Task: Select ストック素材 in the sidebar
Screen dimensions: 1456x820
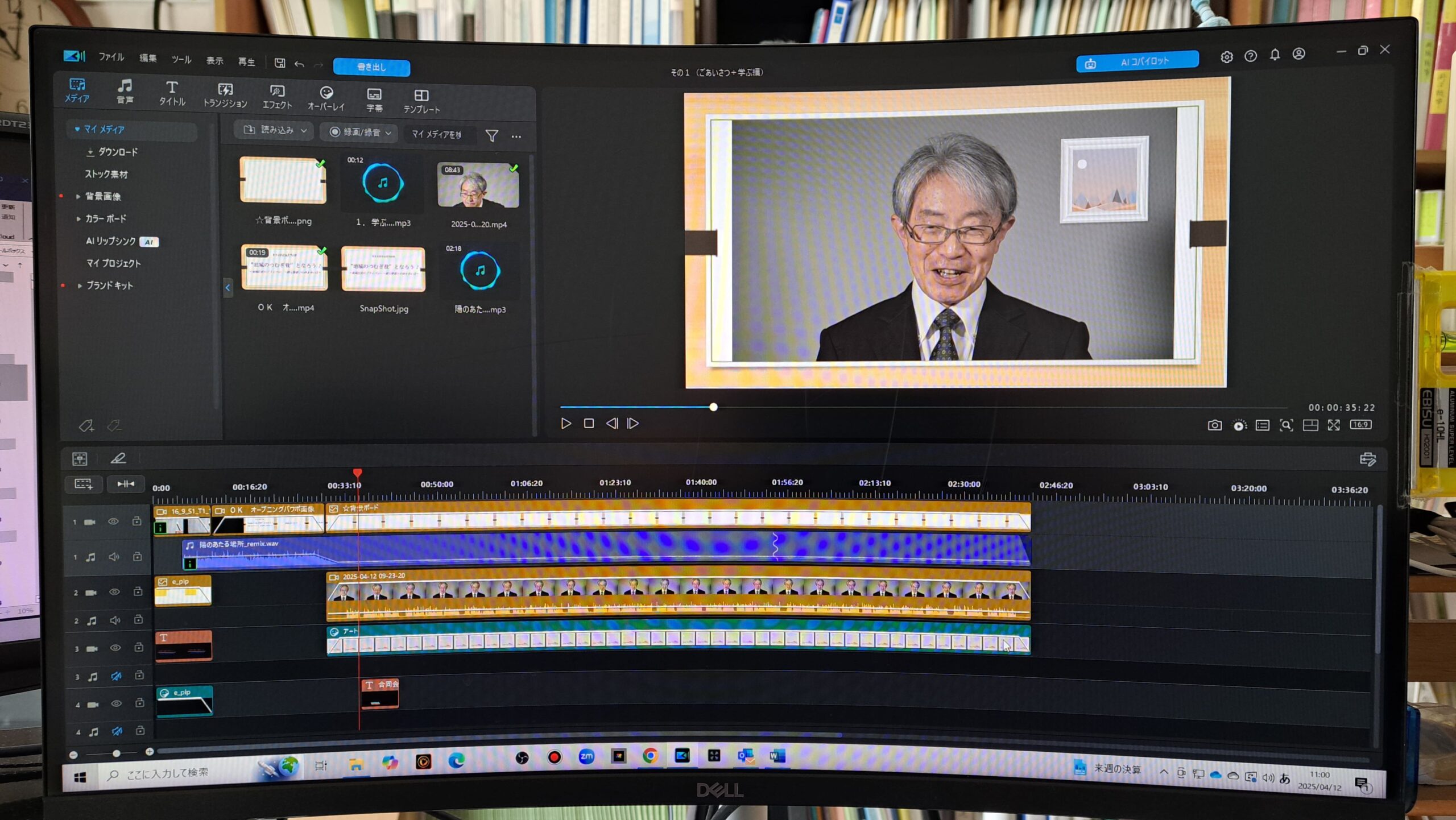Action: point(106,174)
